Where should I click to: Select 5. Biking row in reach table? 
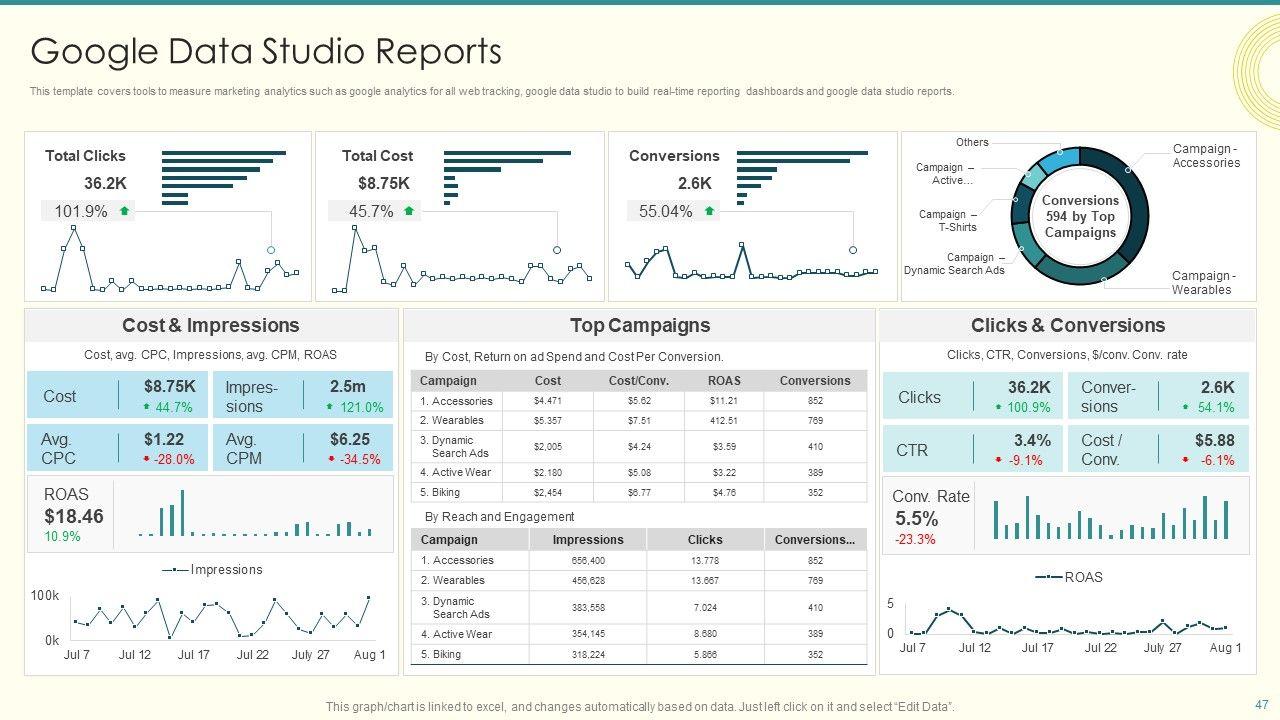click(638, 655)
